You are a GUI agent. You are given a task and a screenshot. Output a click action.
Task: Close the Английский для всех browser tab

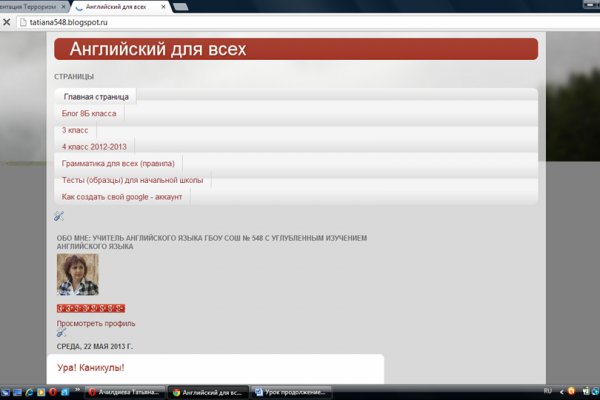click(x=163, y=6)
